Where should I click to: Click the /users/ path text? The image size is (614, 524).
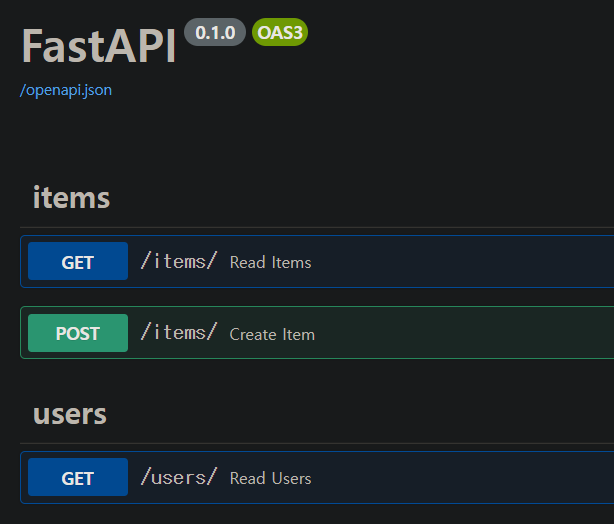tap(179, 477)
